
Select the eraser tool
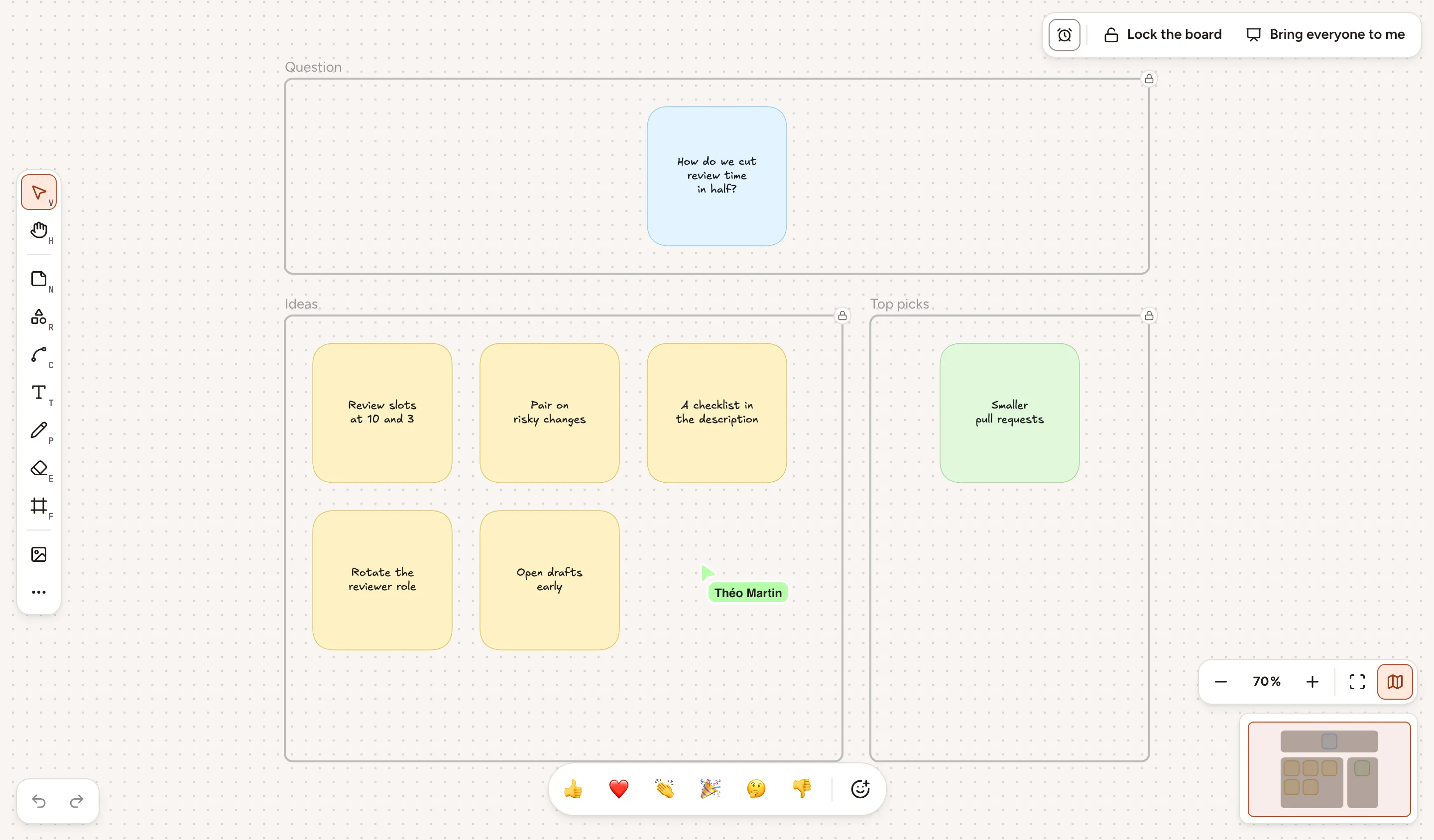pyautogui.click(x=39, y=468)
